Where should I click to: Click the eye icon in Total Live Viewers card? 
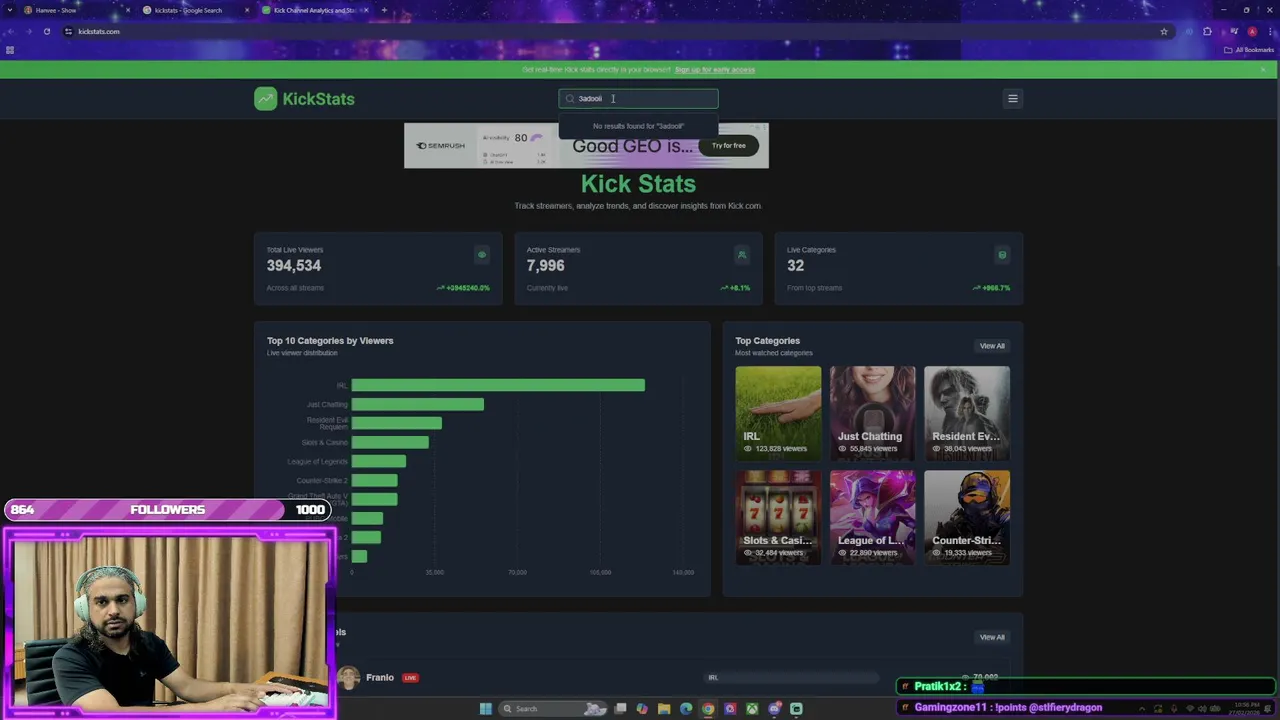coord(481,255)
